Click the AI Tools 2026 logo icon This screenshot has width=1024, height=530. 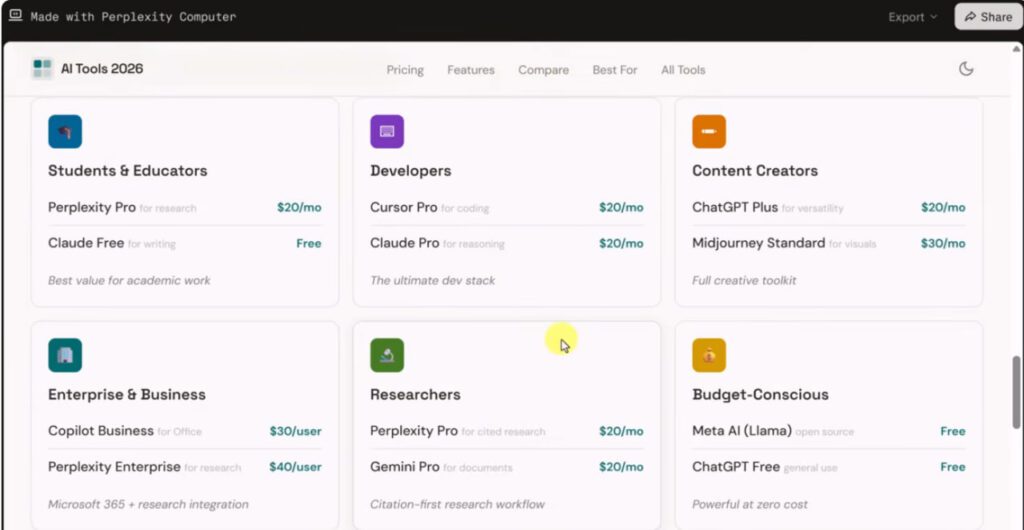pos(42,69)
